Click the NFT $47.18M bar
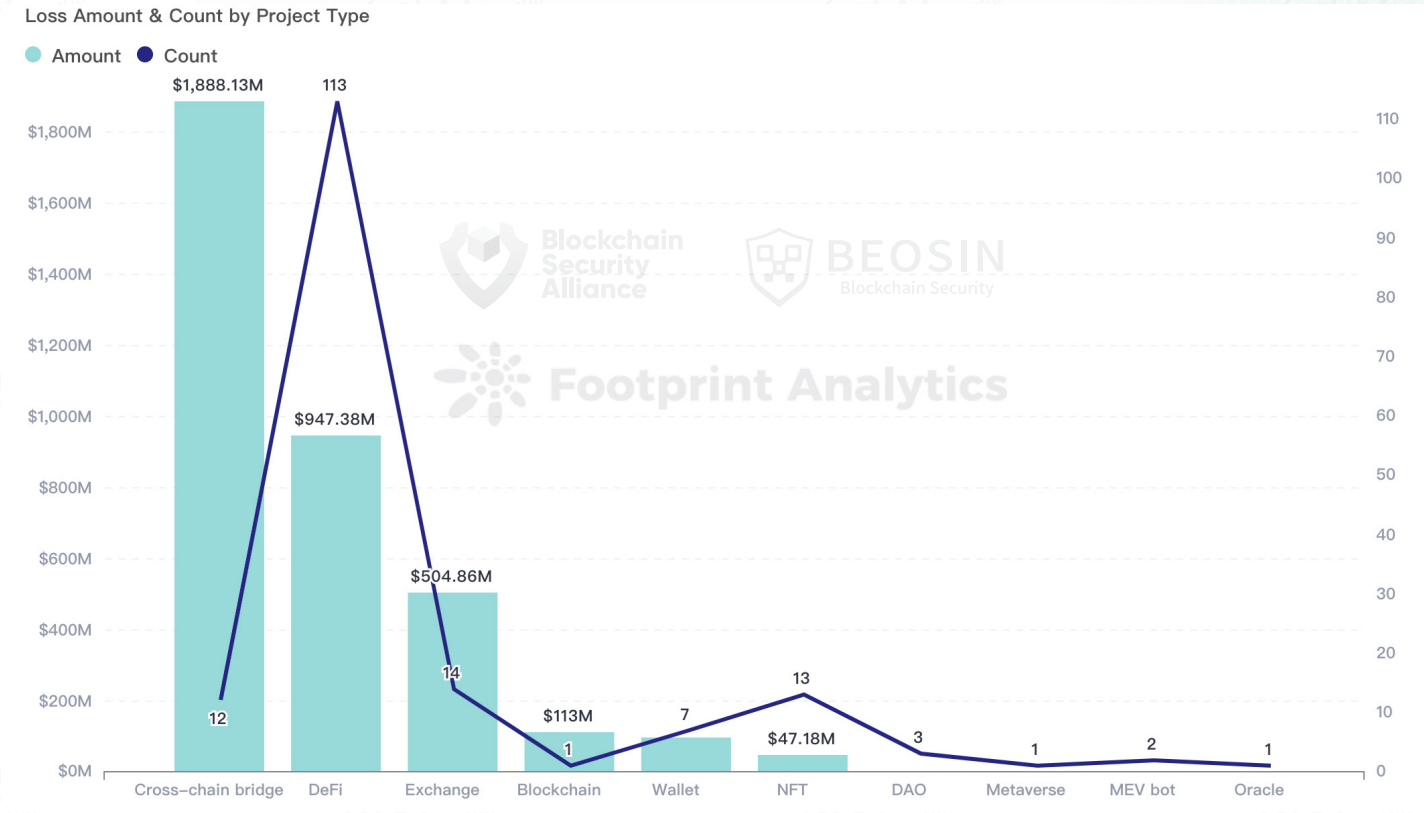The image size is (1424, 813). (802, 763)
